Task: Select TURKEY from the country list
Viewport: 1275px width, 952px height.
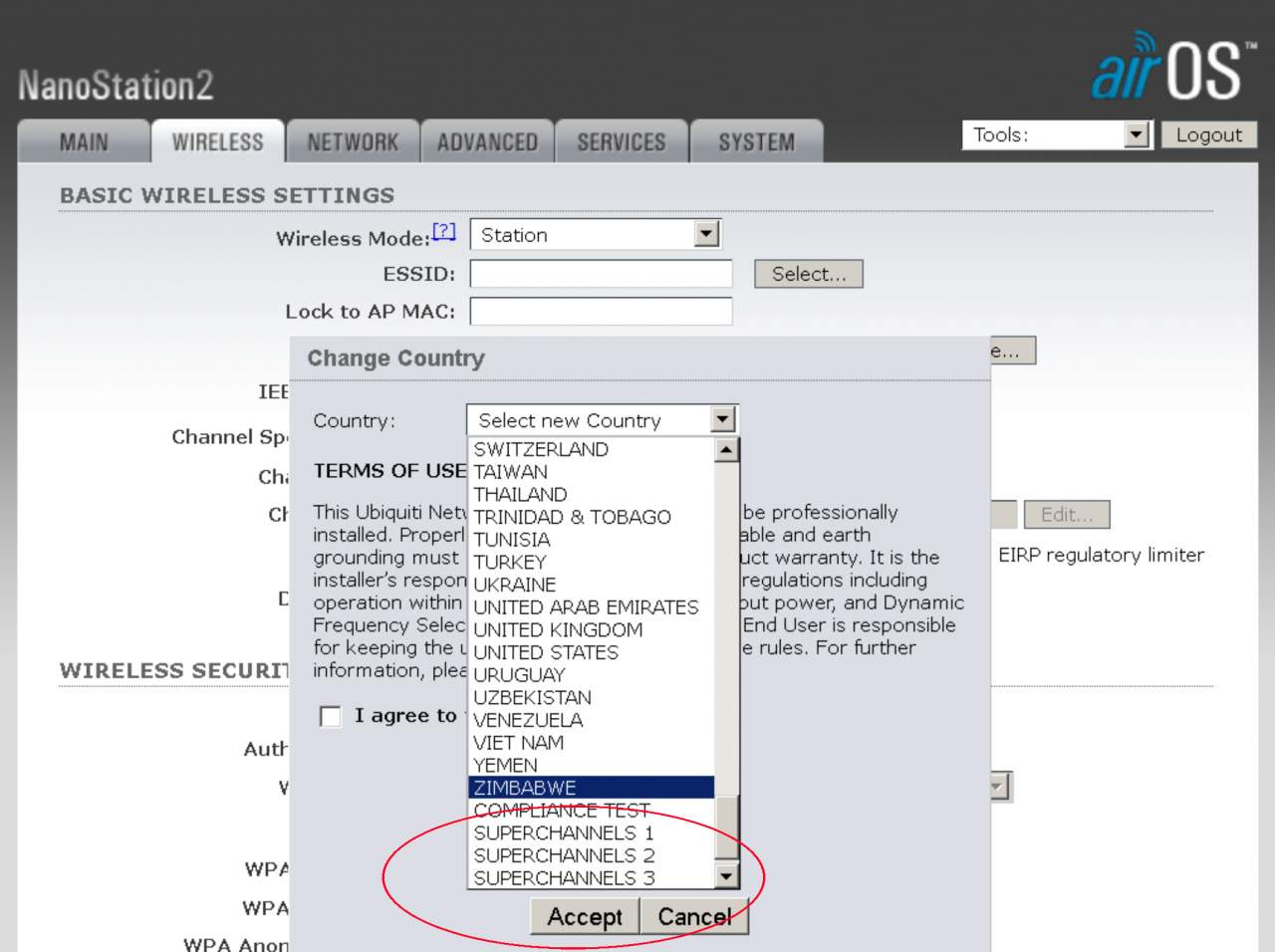Action: click(x=592, y=563)
